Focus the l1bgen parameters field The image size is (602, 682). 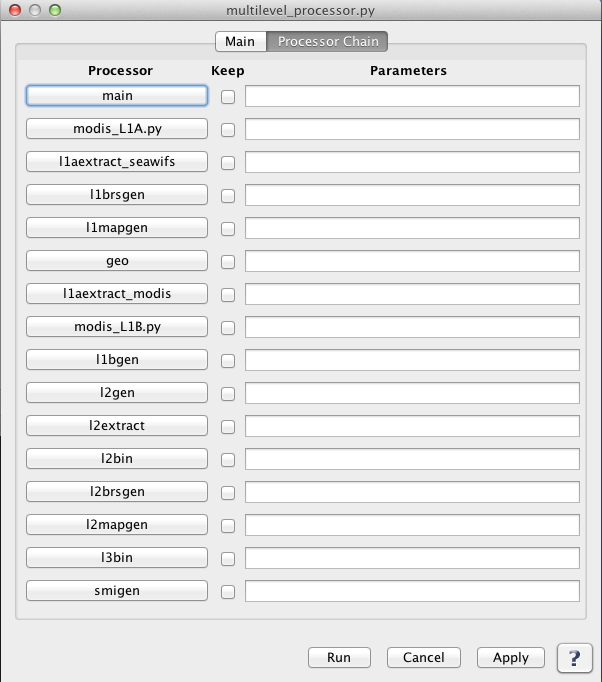(x=412, y=360)
